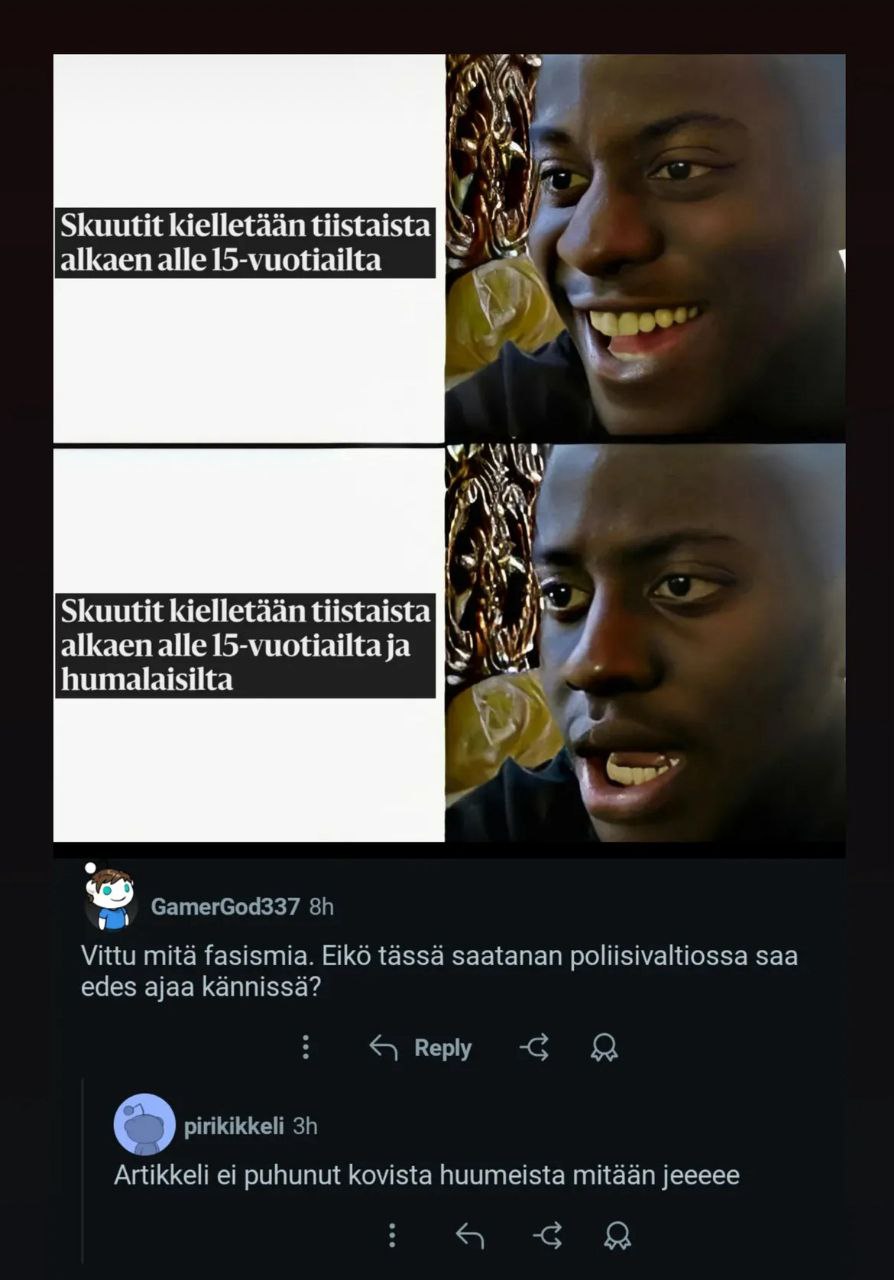The image size is (894, 1280).
Task: Tap the smiling face meme panel
Action: coord(645,248)
